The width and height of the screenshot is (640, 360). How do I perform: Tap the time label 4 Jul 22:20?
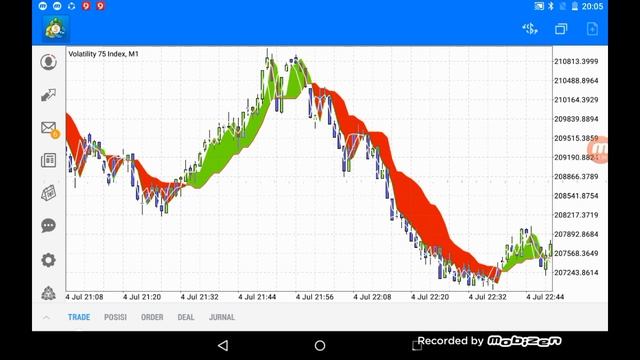(430, 297)
